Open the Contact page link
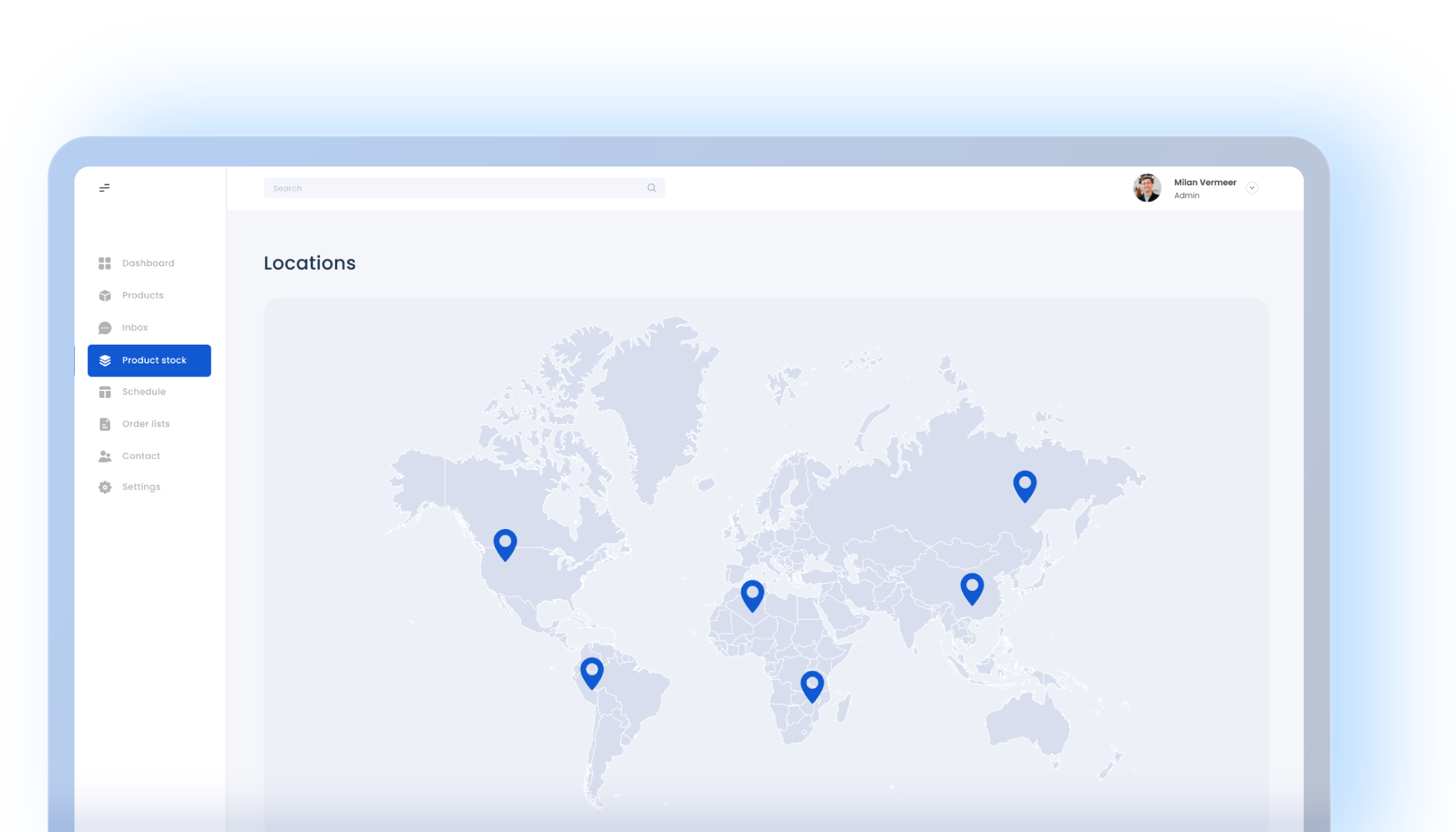 pyautogui.click(x=141, y=456)
